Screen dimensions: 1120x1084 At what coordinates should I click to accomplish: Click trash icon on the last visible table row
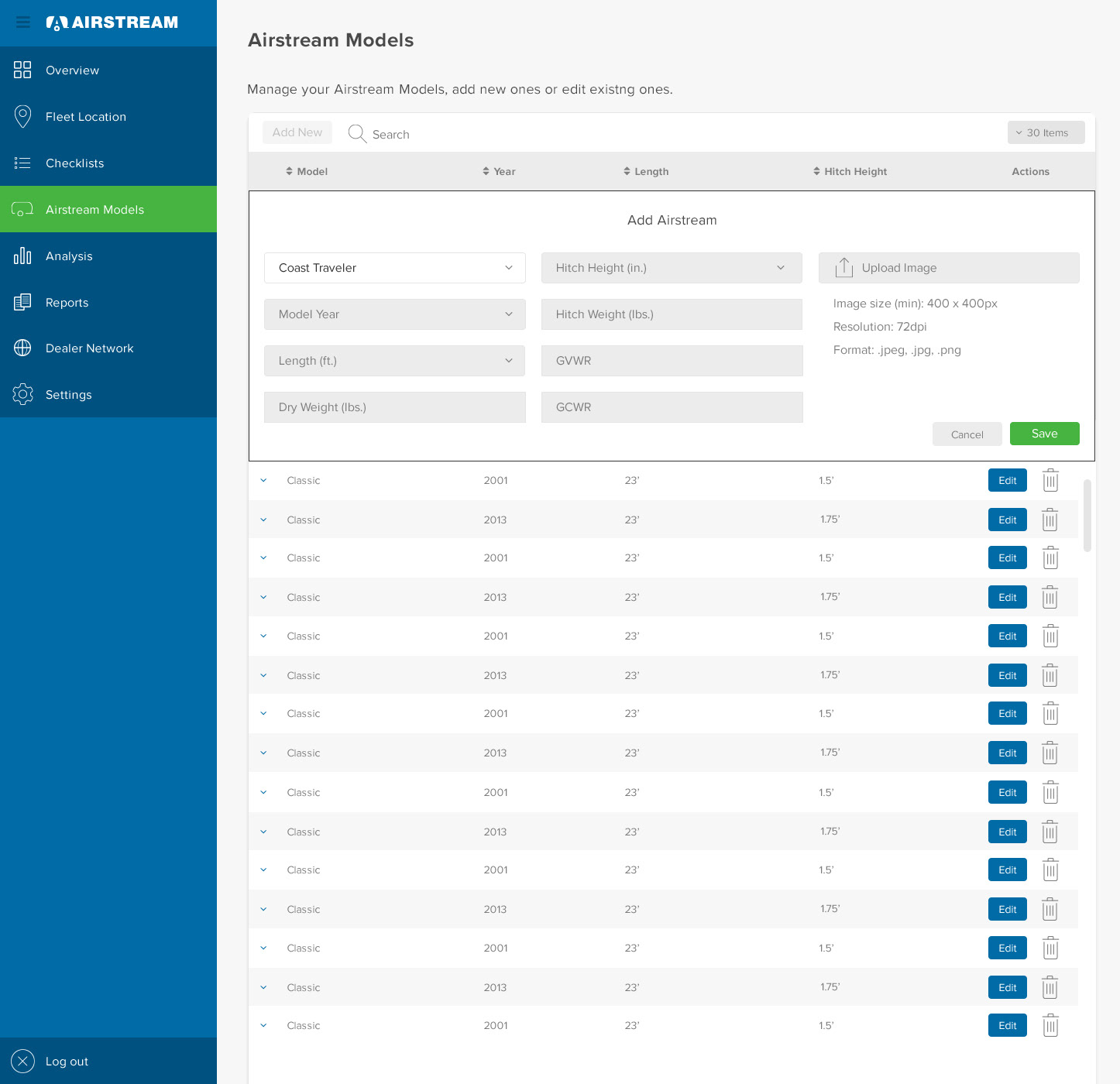point(1050,1025)
